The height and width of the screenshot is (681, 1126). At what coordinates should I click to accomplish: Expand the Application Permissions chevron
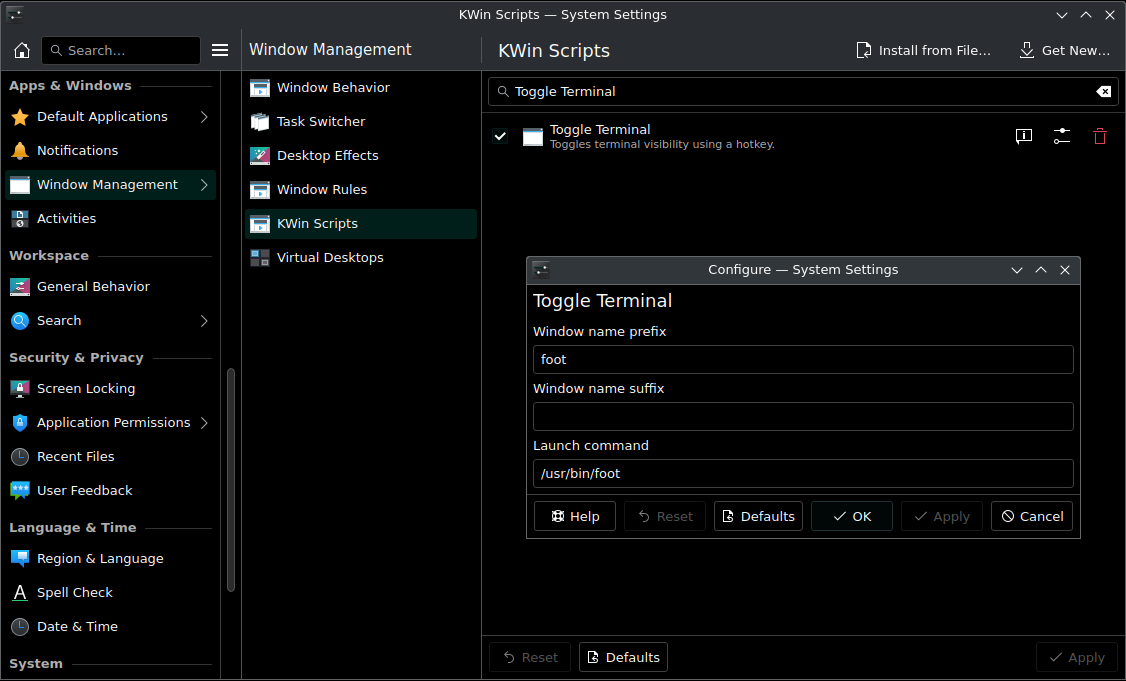204,422
